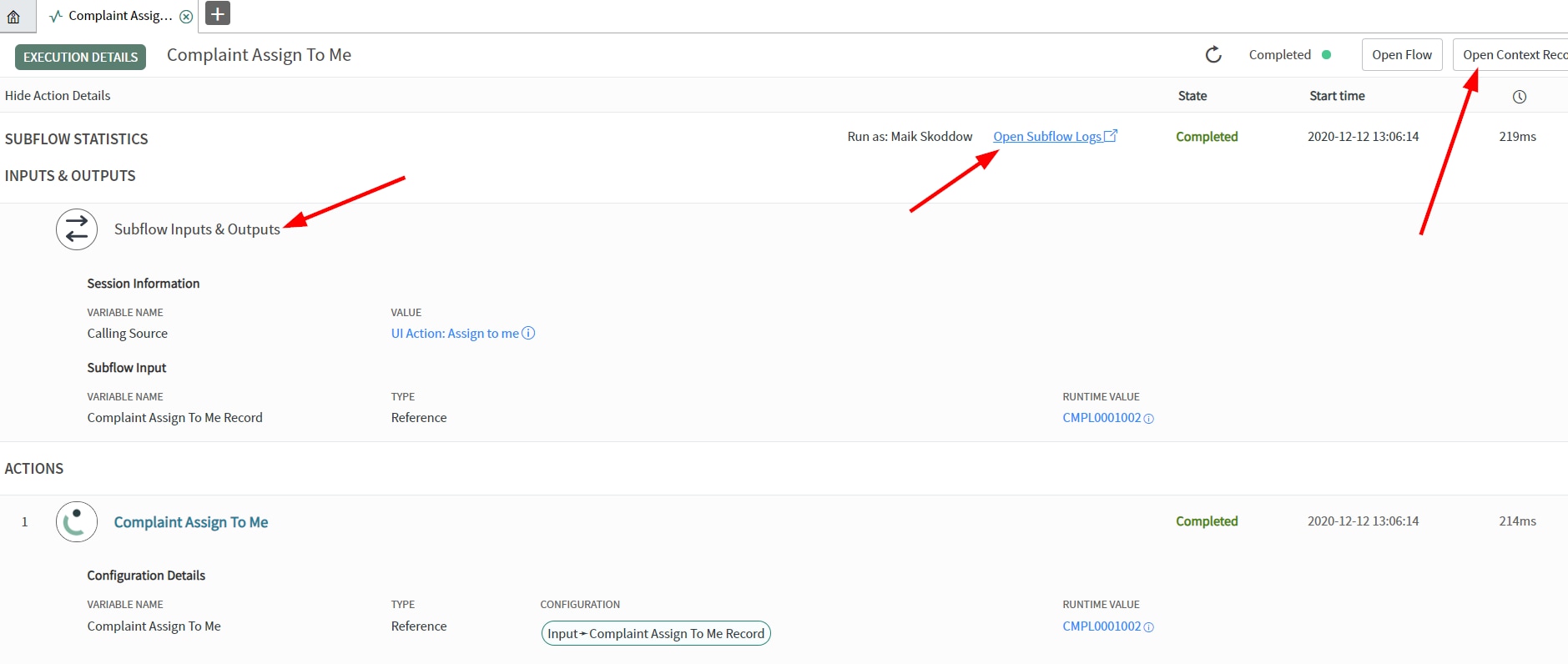Viewport: 1568px width, 664px height.
Task: Toggle the Subflow Inputs & Outputs section
Action: (197, 229)
